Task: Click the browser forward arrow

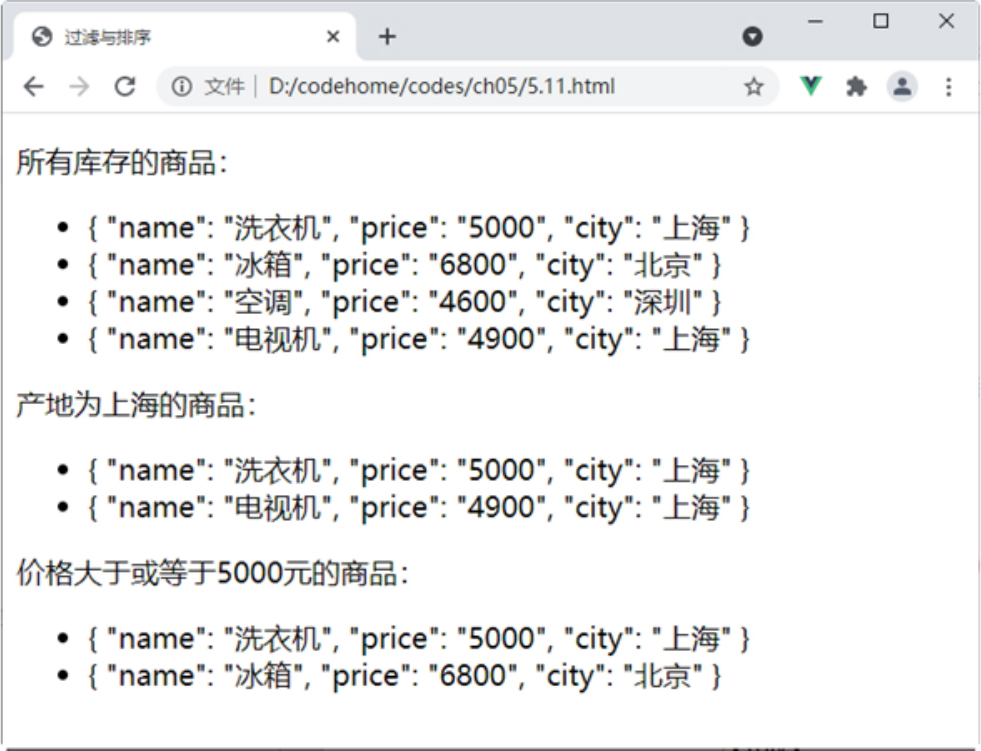Action: pos(79,87)
